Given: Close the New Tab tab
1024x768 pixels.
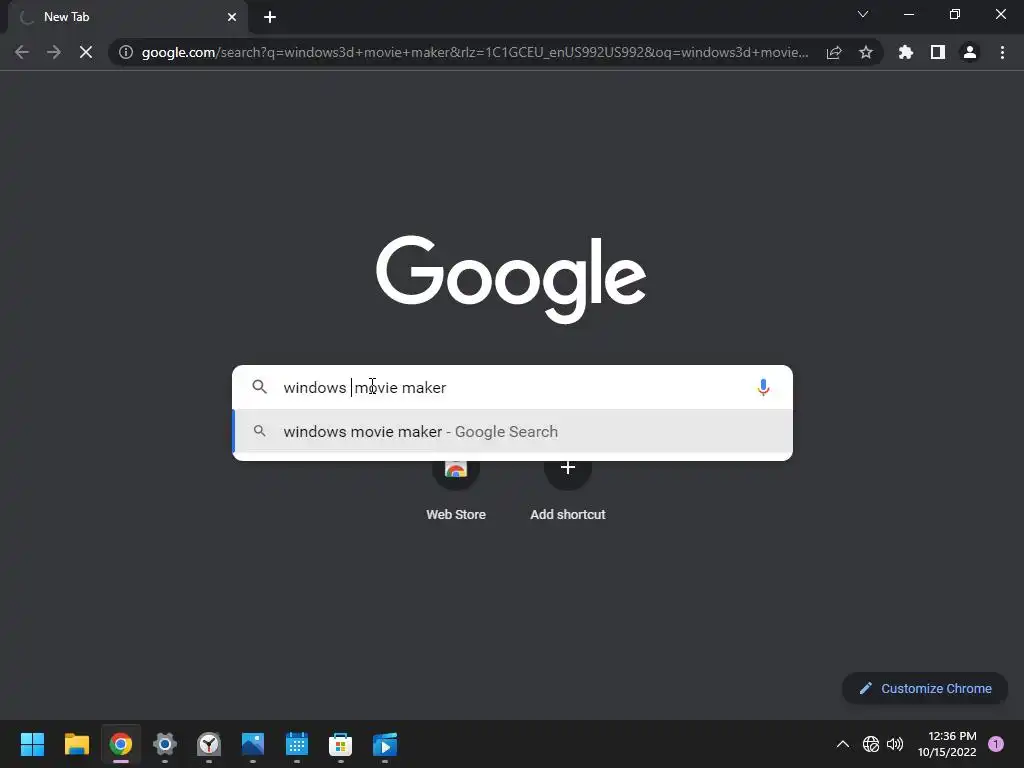Looking at the screenshot, I should [232, 17].
